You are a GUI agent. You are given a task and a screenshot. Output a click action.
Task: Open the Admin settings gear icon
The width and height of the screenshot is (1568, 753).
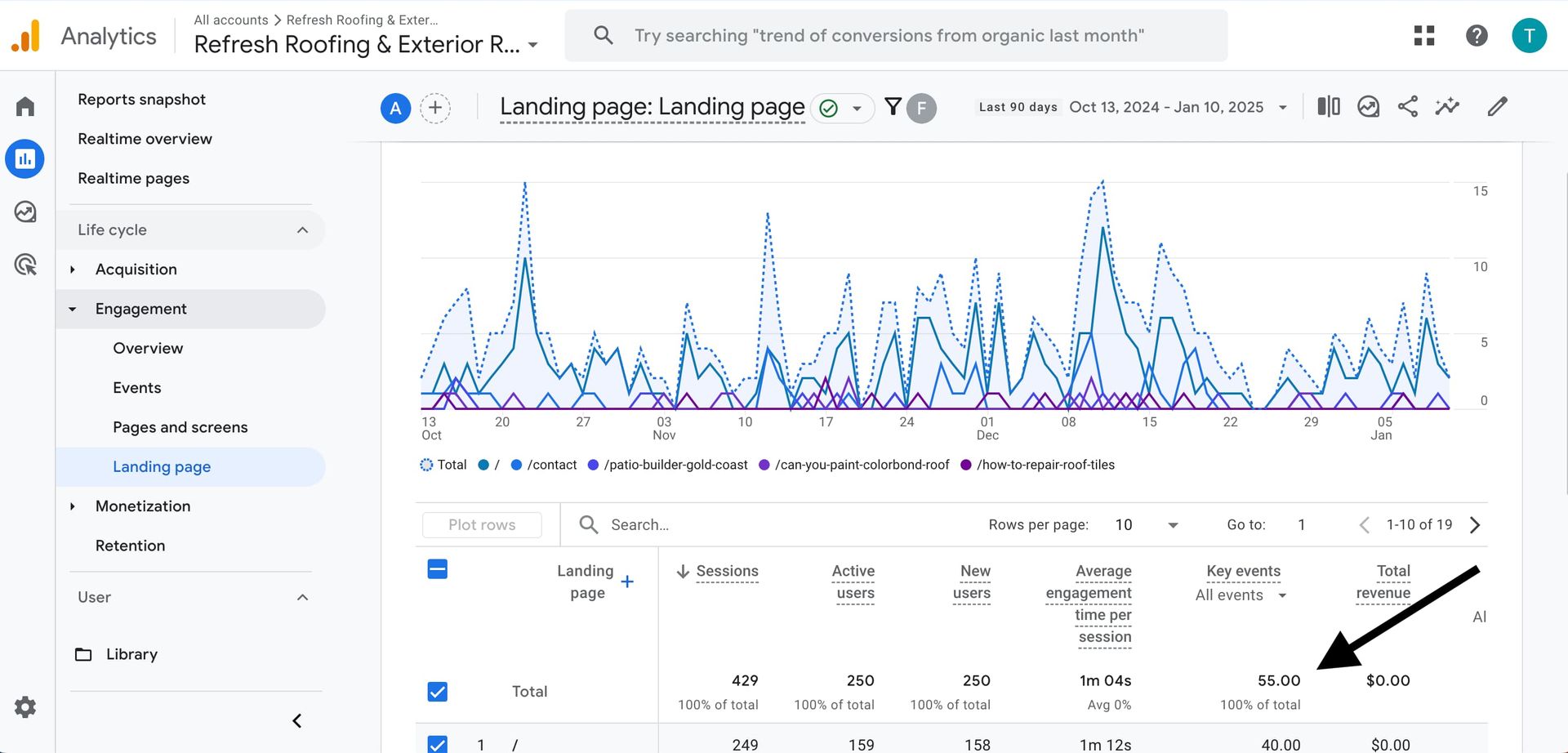click(x=25, y=707)
